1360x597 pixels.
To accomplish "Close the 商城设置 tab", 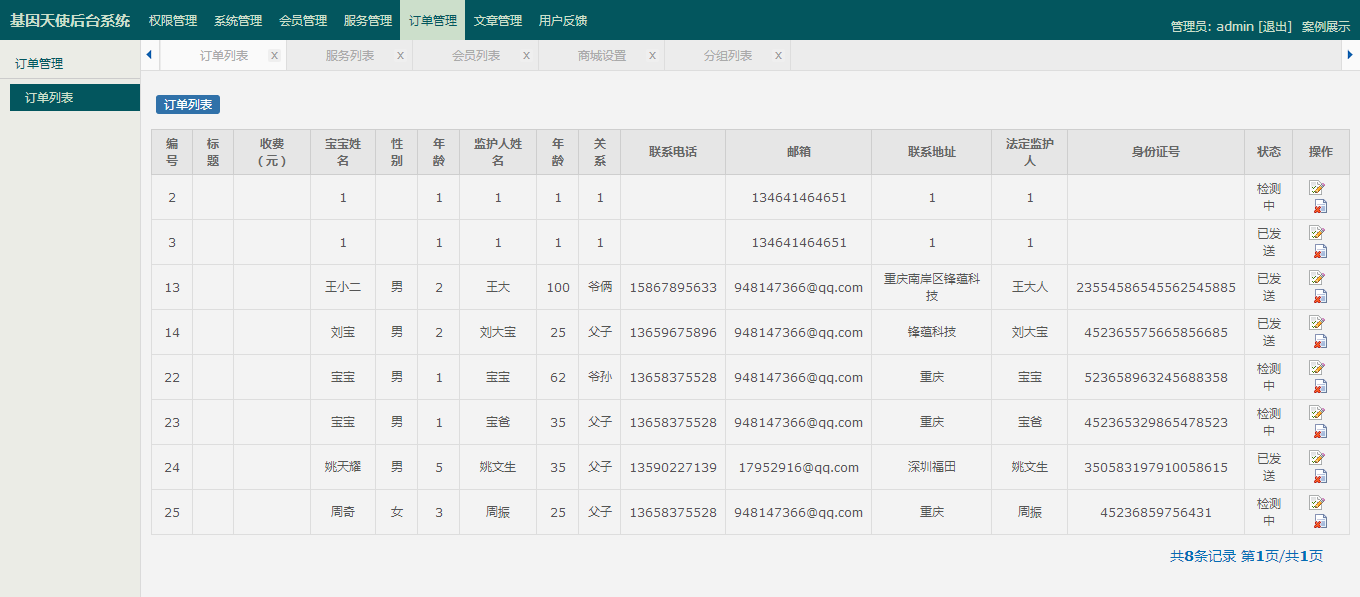I will coord(652,56).
